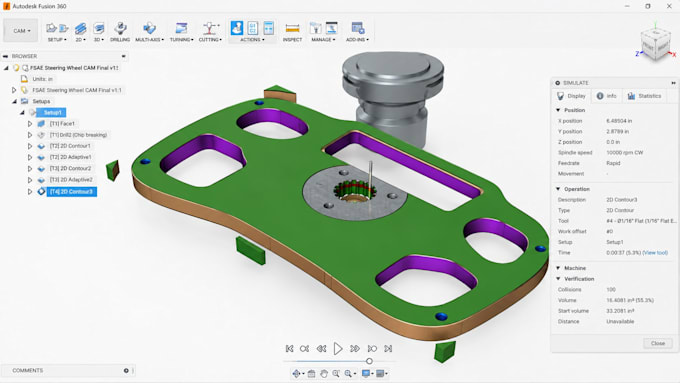Image resolution: width=680 pixels, height=383 pixels.
Task: Open the Grid and Snaps icon
Action: point(380,373)
